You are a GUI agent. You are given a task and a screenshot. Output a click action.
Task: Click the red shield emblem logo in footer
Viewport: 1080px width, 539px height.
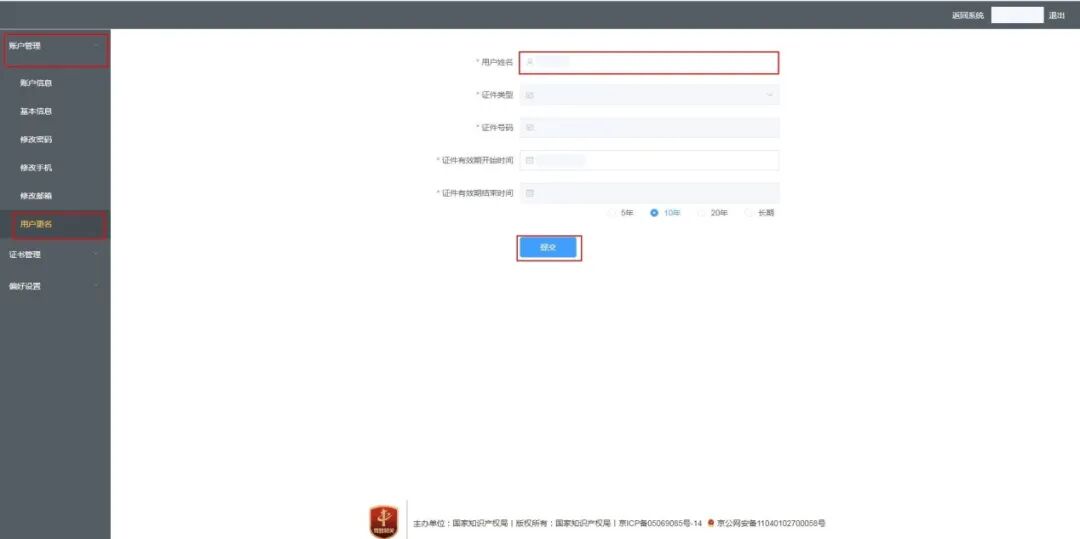coord(384,522)
